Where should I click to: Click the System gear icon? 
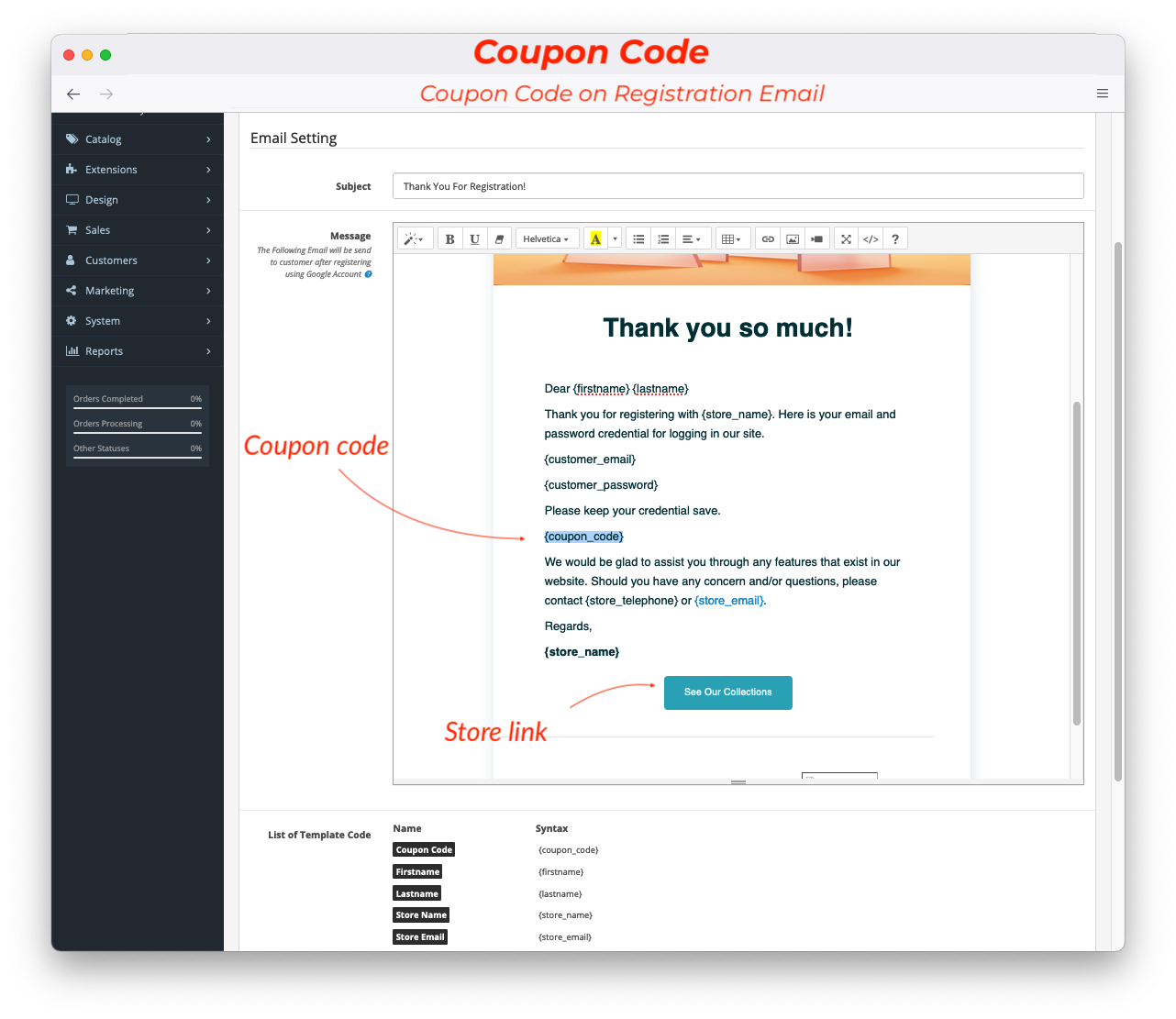point(72,321)
